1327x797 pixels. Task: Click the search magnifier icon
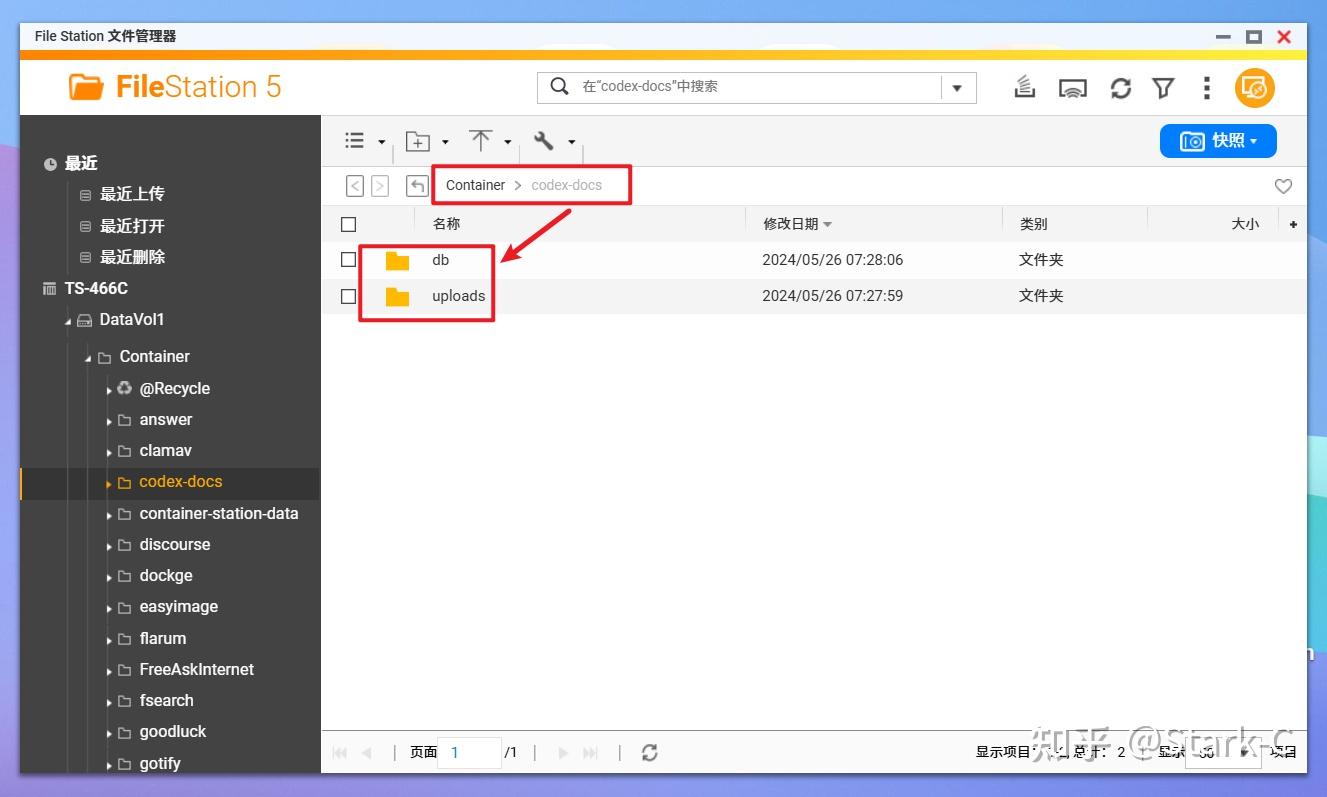coord(559,86)
